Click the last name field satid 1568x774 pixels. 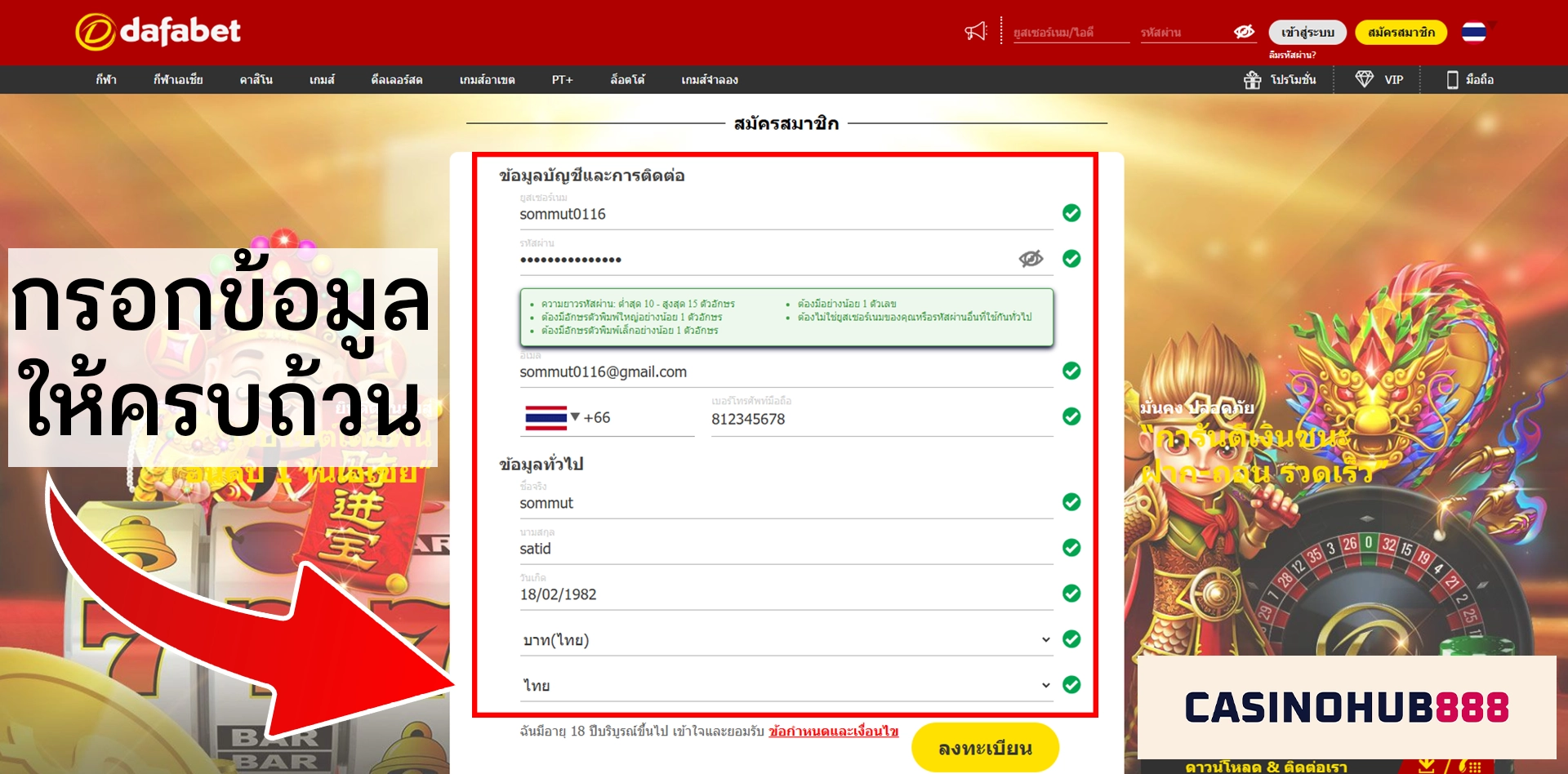pos(786,549)
